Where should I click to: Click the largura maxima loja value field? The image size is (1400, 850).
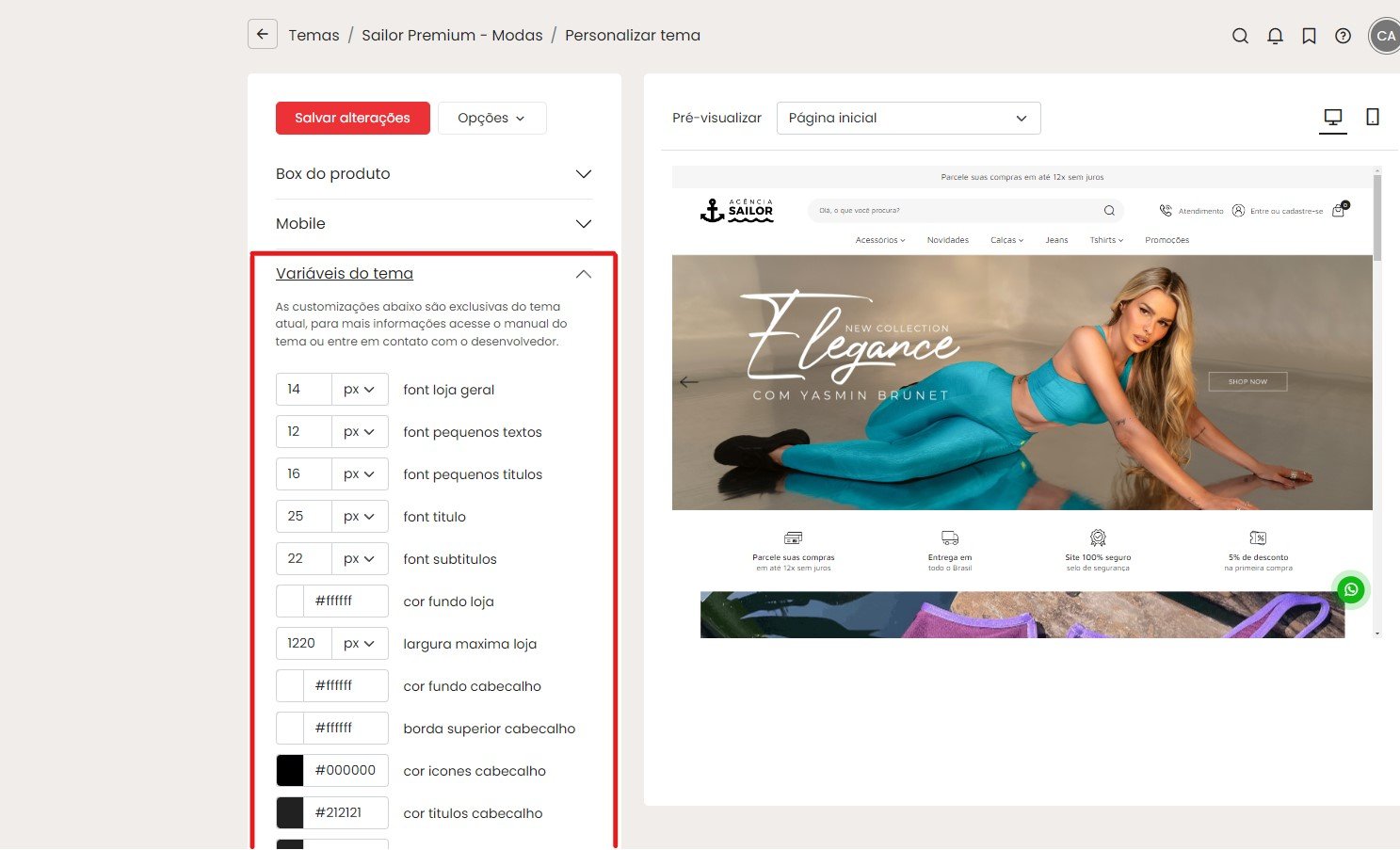pyautogui.click(x=304, y=644)
